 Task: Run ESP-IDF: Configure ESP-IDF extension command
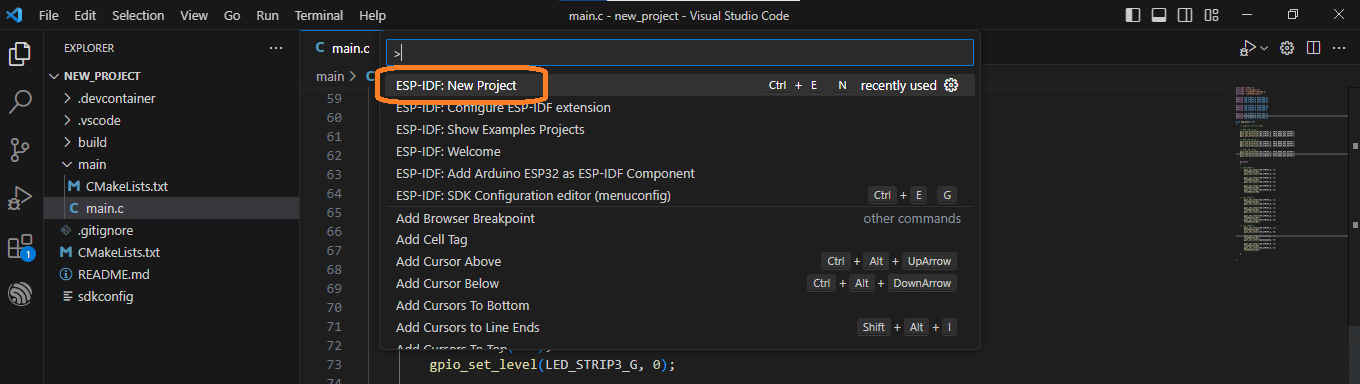[x=679, y=107]
